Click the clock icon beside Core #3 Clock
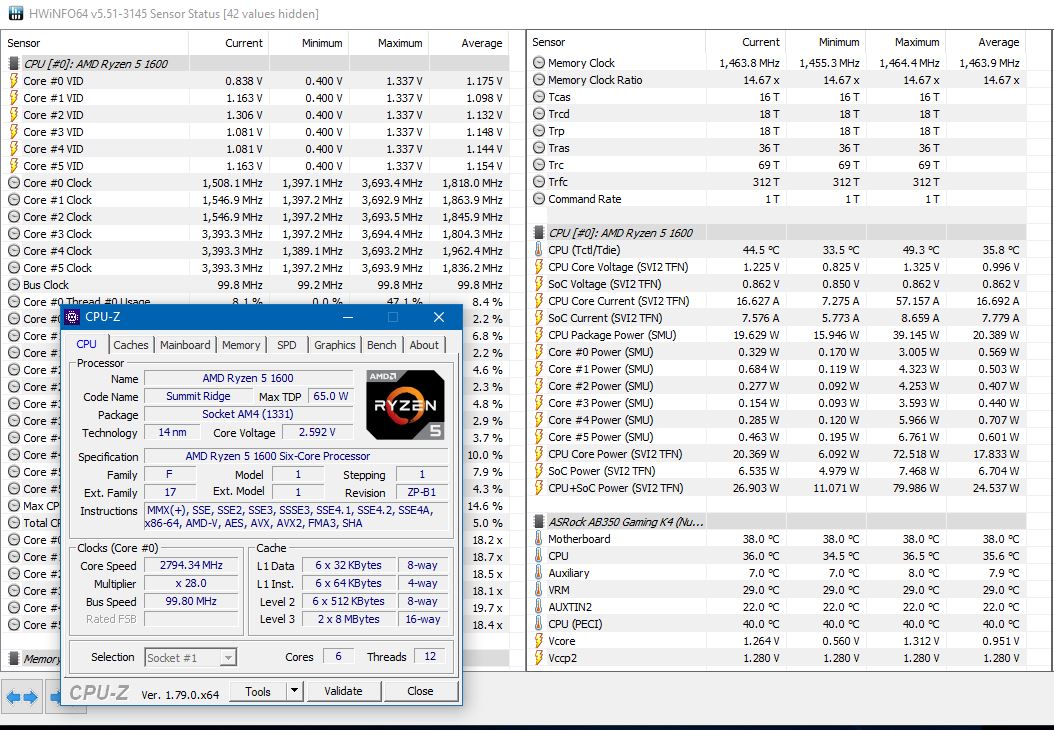 click(13, 234)
